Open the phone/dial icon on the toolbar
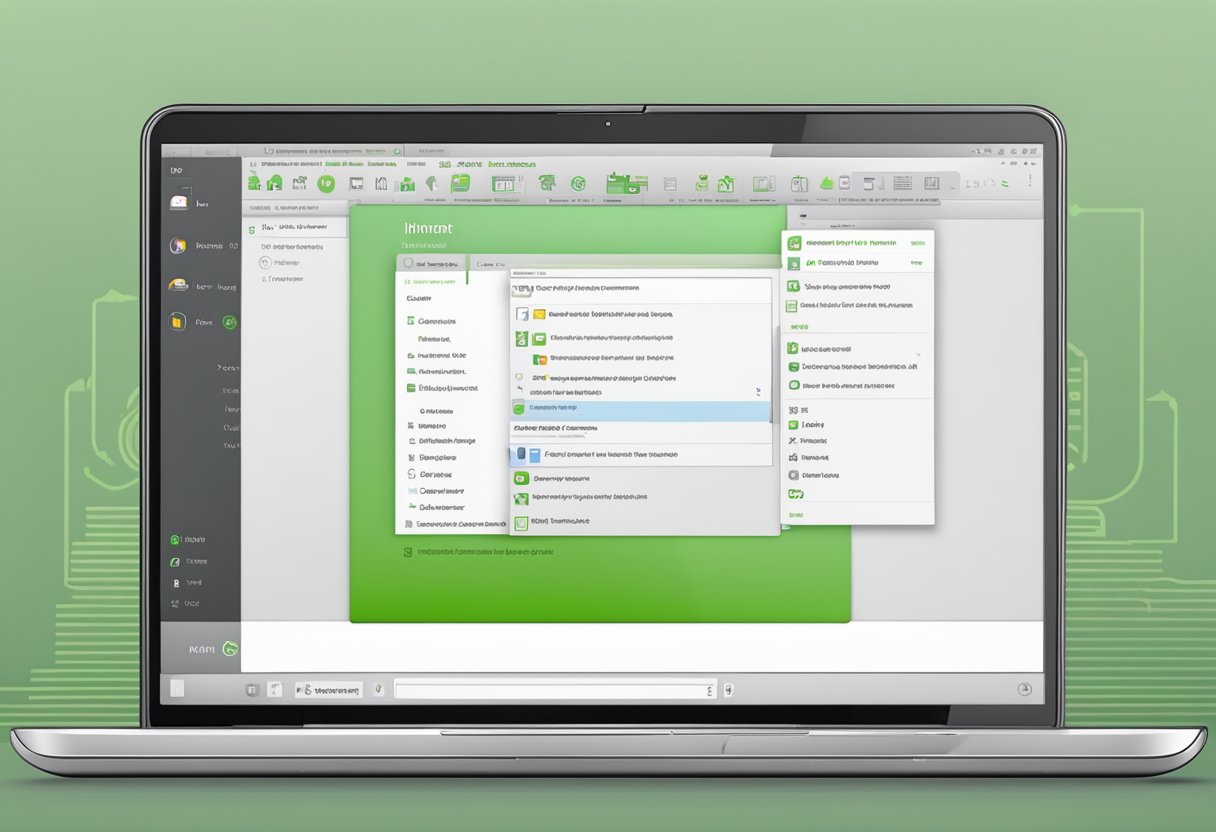1216x832 pixels. [x=545, y=182]
